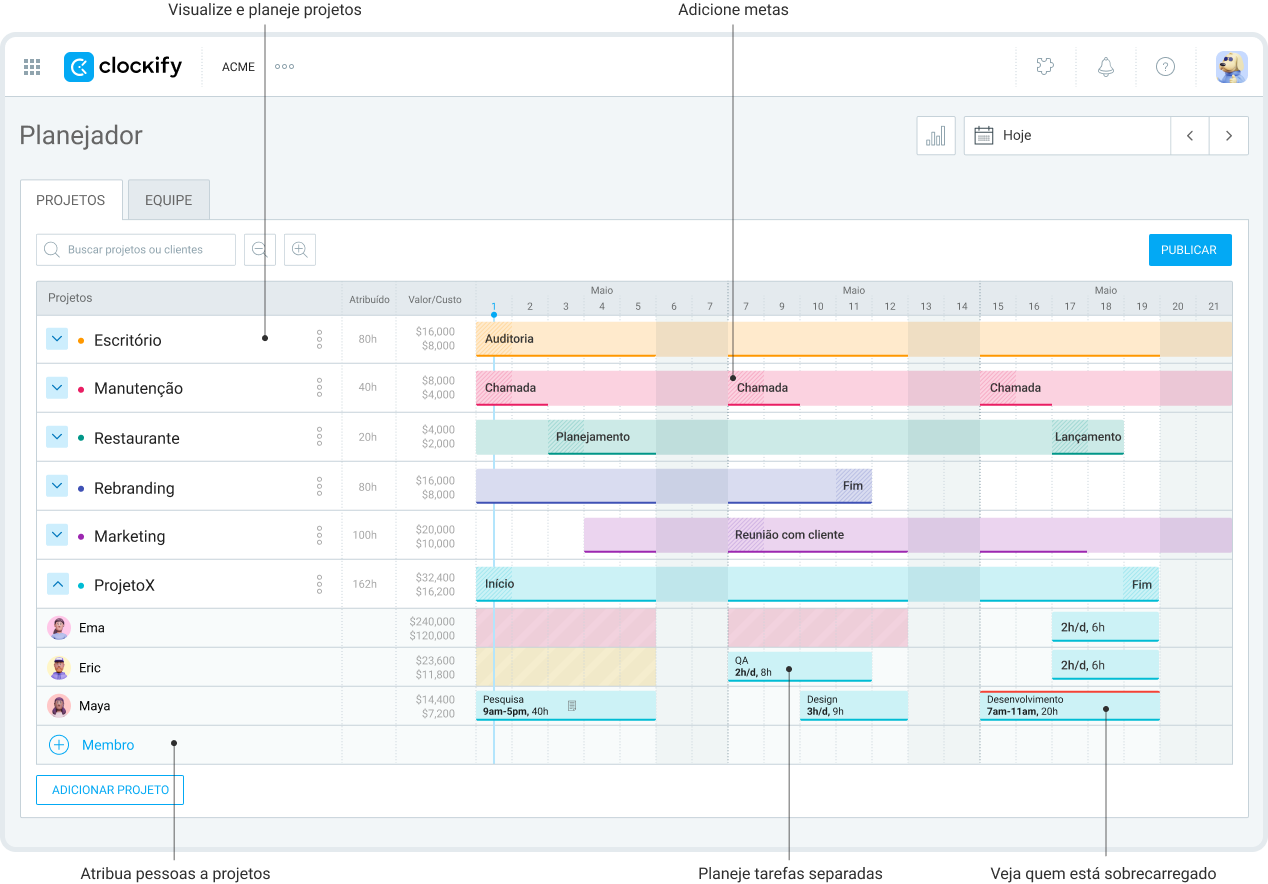Open workspace options next to ACME

[285, 67]
